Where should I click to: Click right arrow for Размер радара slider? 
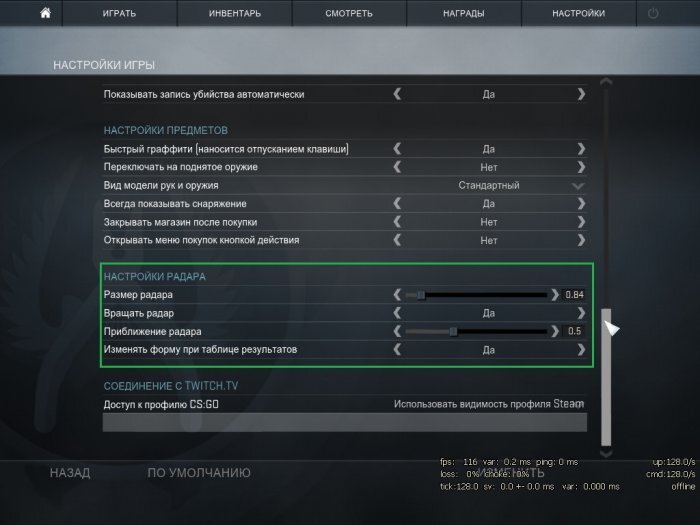(x=554, y=295)
